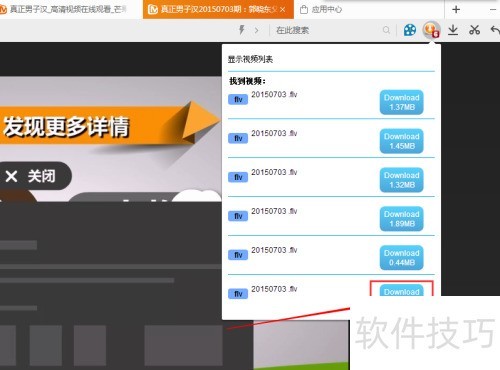Click 显示视频列表 in the popup
500x370 pixels.
[x=250, y=59]
